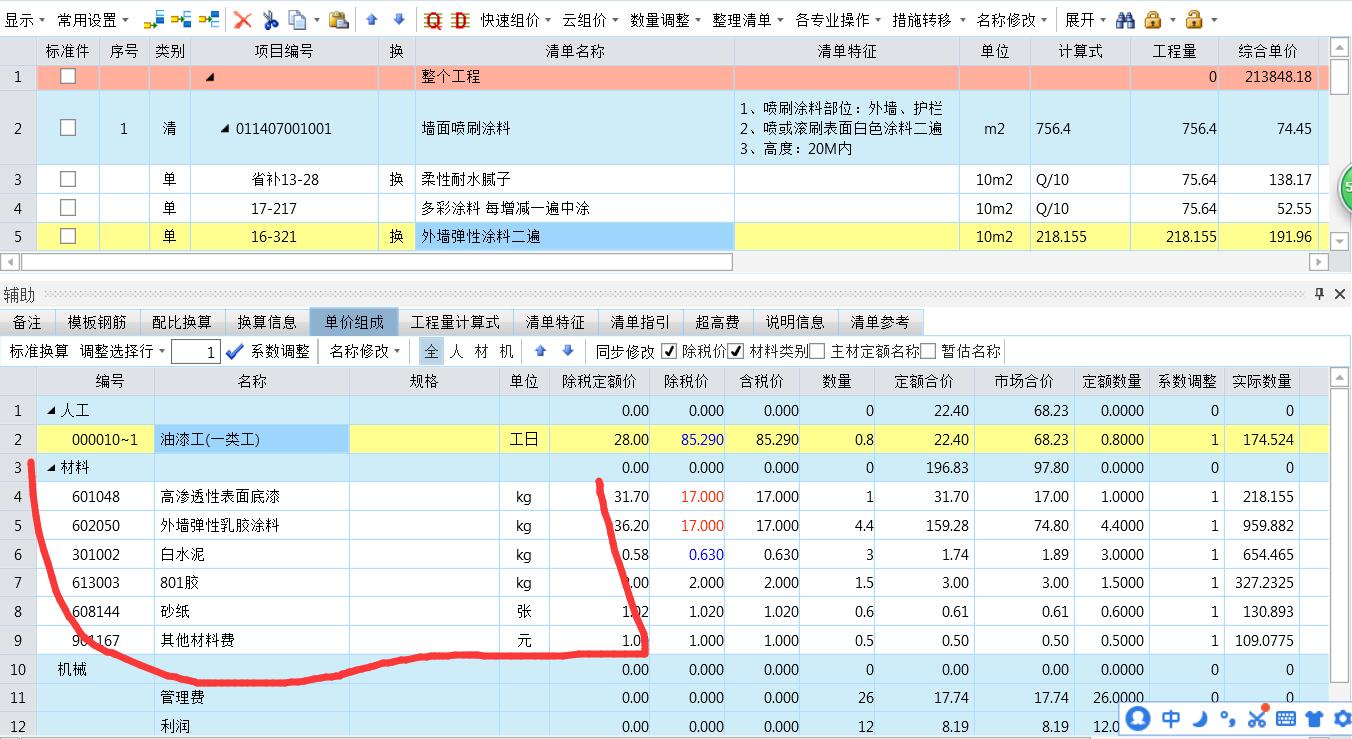Screen dimensions: 1352x739
Task: Click the blue avatar icon in the floating bar
Action: click(1137, 717)
